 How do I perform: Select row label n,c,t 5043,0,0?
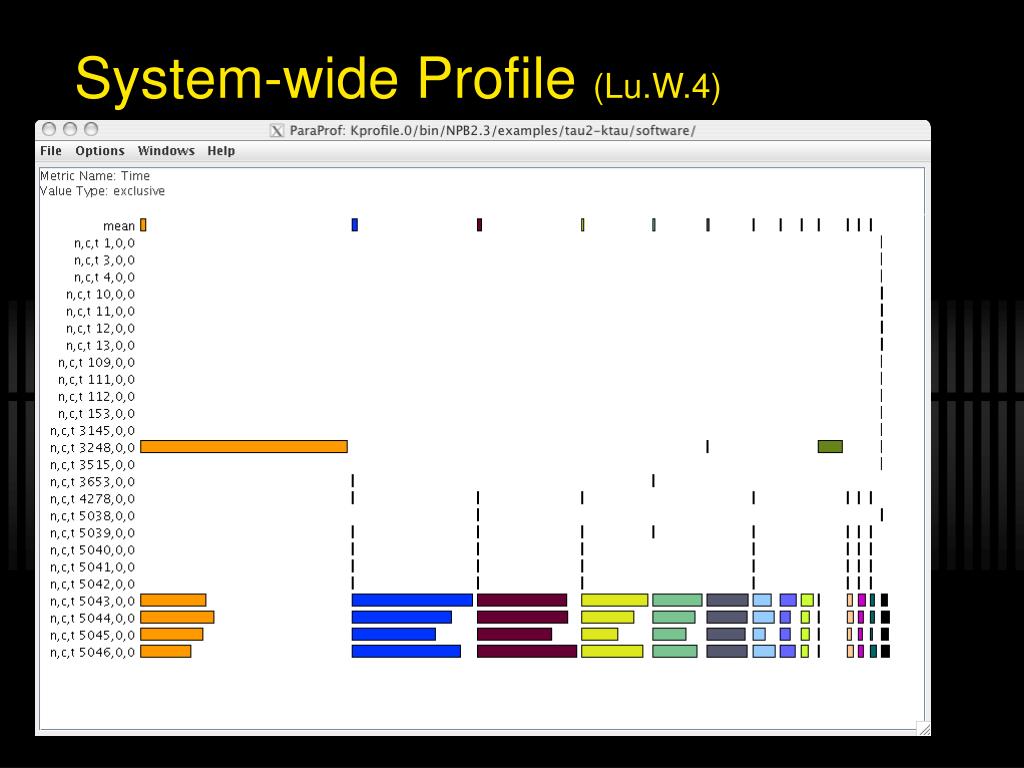coord(93,601)
